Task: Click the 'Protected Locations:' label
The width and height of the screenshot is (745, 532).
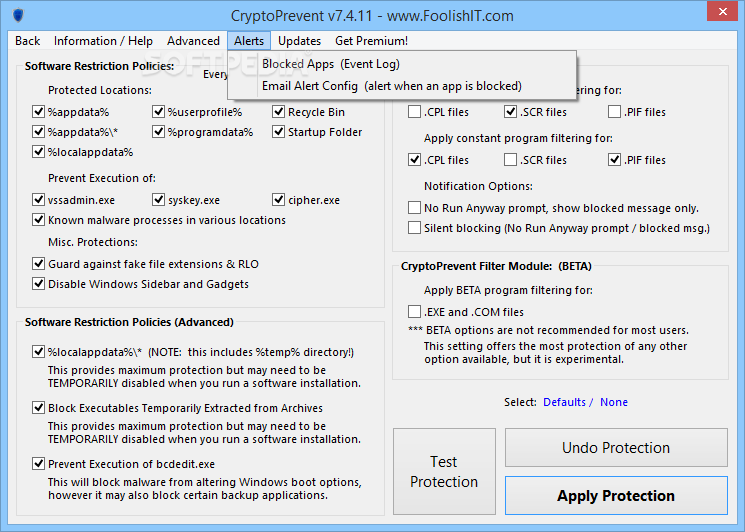Action: point(100,90)
